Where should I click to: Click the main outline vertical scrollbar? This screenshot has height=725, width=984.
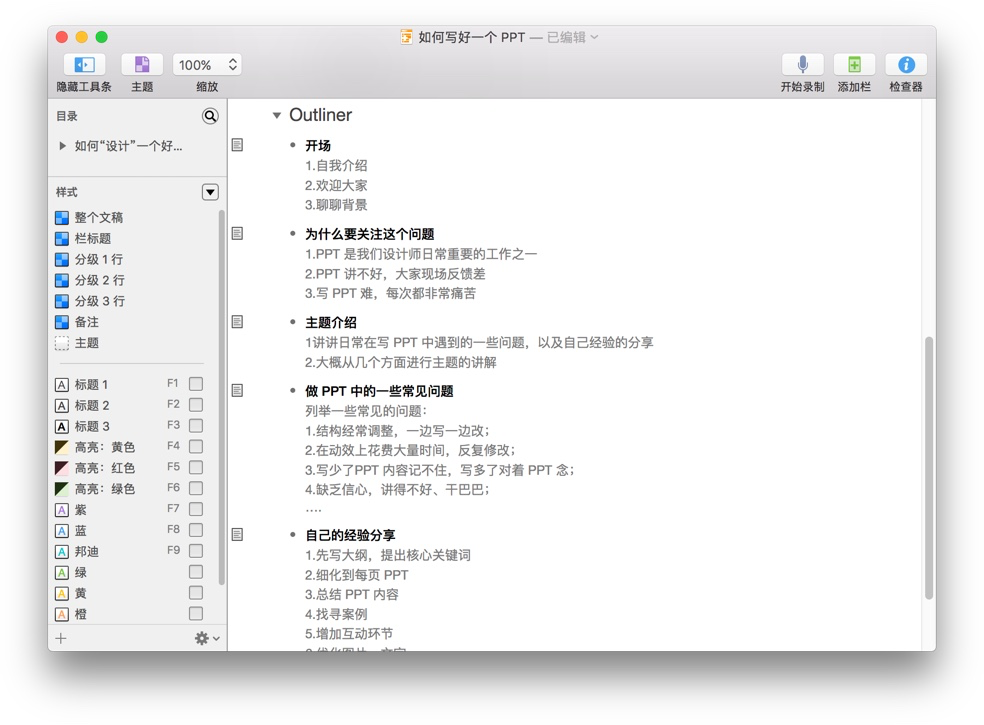pyautogui.click(x=929, y=468)
